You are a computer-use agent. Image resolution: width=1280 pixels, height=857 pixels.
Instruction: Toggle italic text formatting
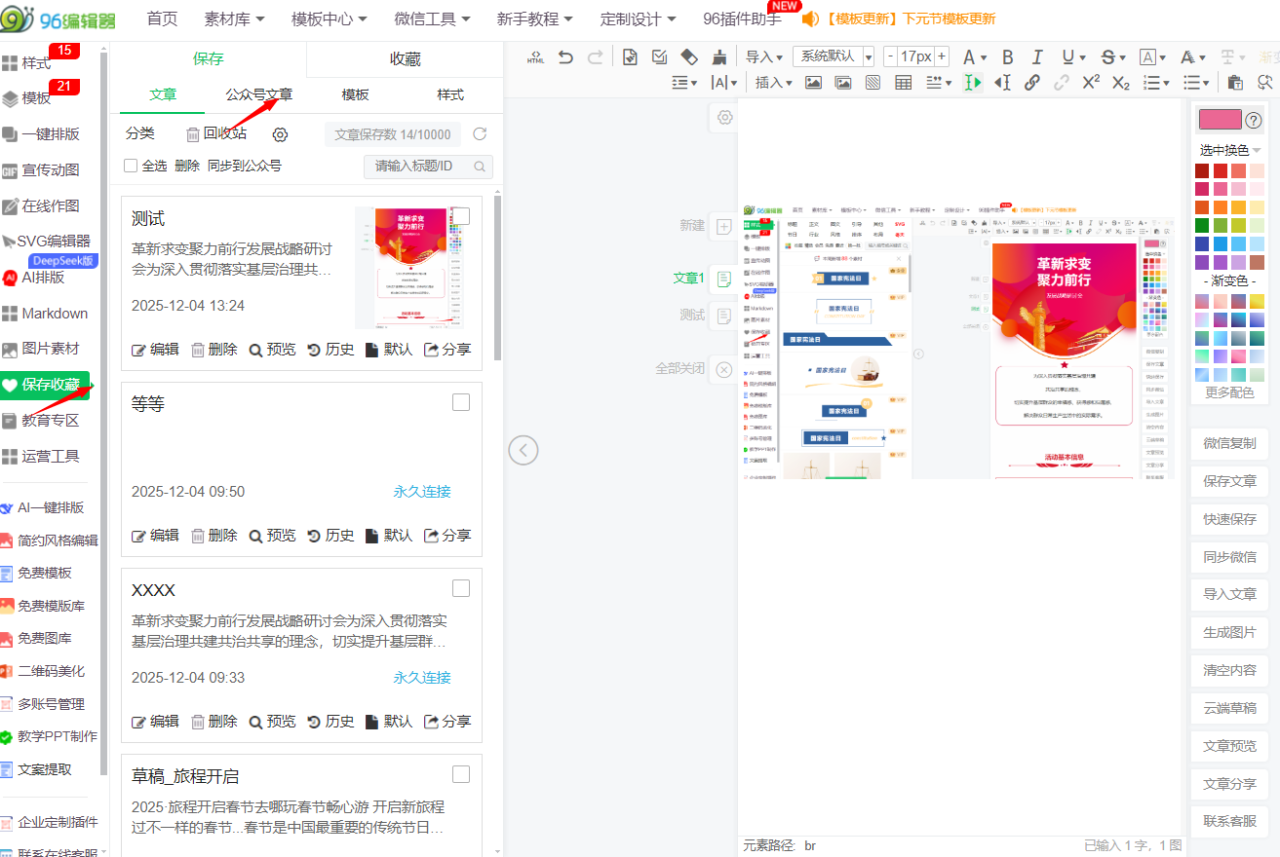tap(1037, 57)
